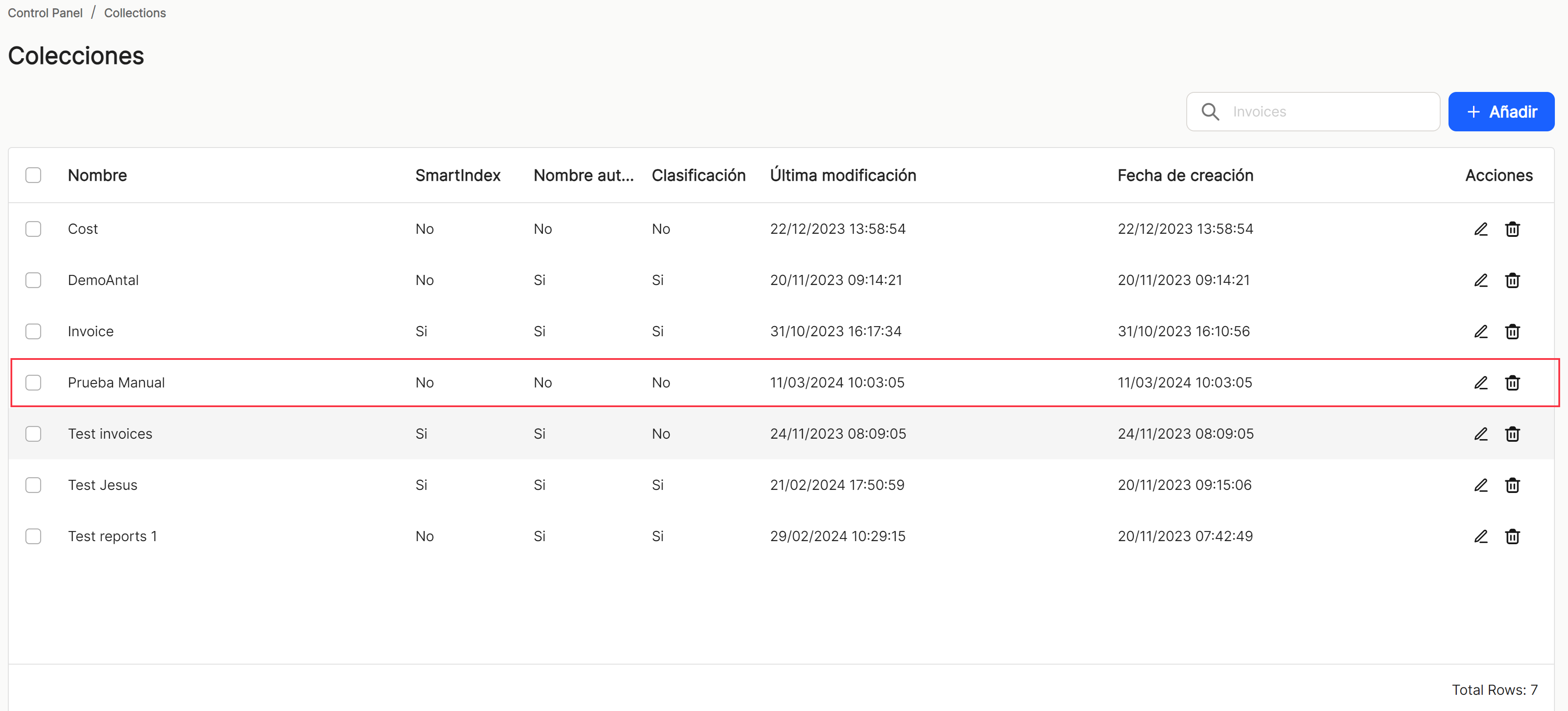Image resolution: width=1568 pixels, height=711 pixels.
Task: Select the Test invoices name cell
Action: click(110, 433)
